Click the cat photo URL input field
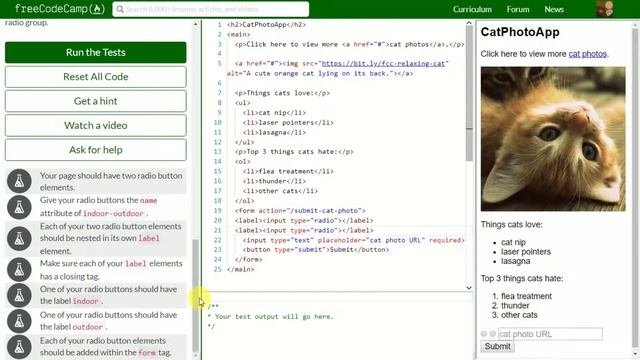The height and width of the screenshot is (360, 640). (550, 334)
